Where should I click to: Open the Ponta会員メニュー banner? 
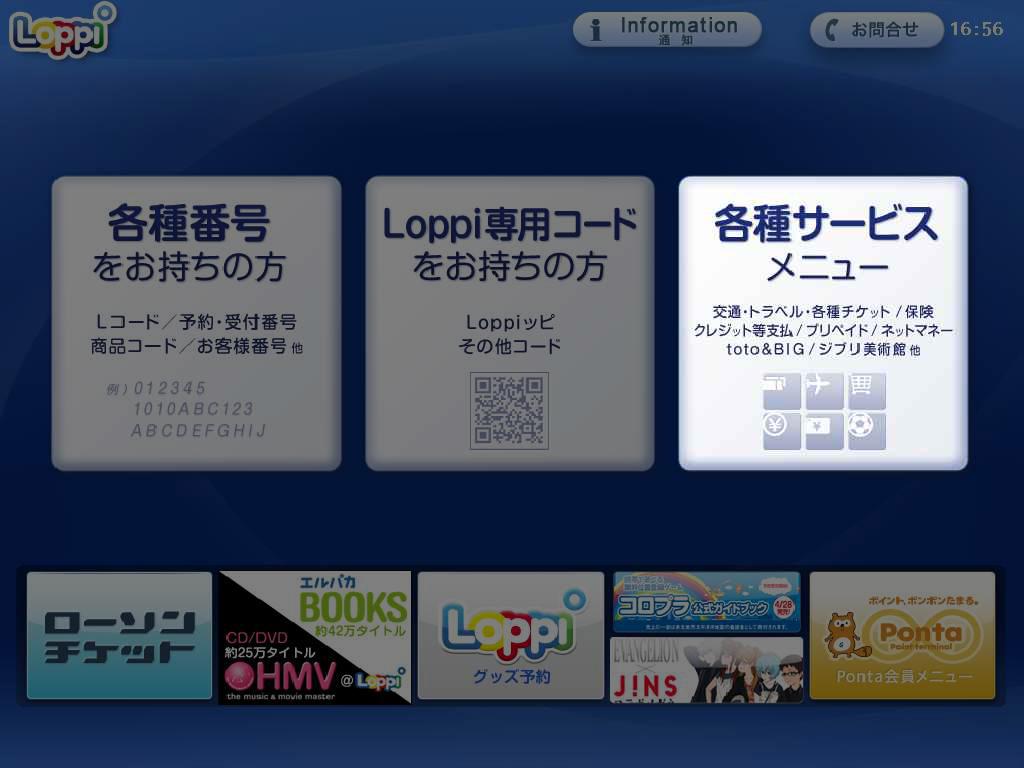pyautogui.click(x=903, y=635)
